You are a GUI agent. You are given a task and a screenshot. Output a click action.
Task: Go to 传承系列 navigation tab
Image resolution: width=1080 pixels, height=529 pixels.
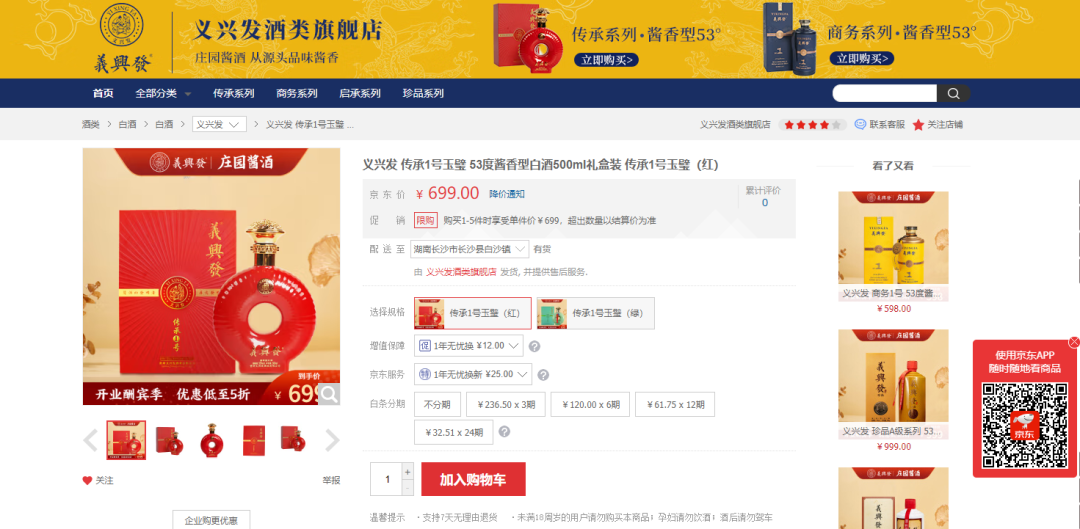click(x=233, y=94)
